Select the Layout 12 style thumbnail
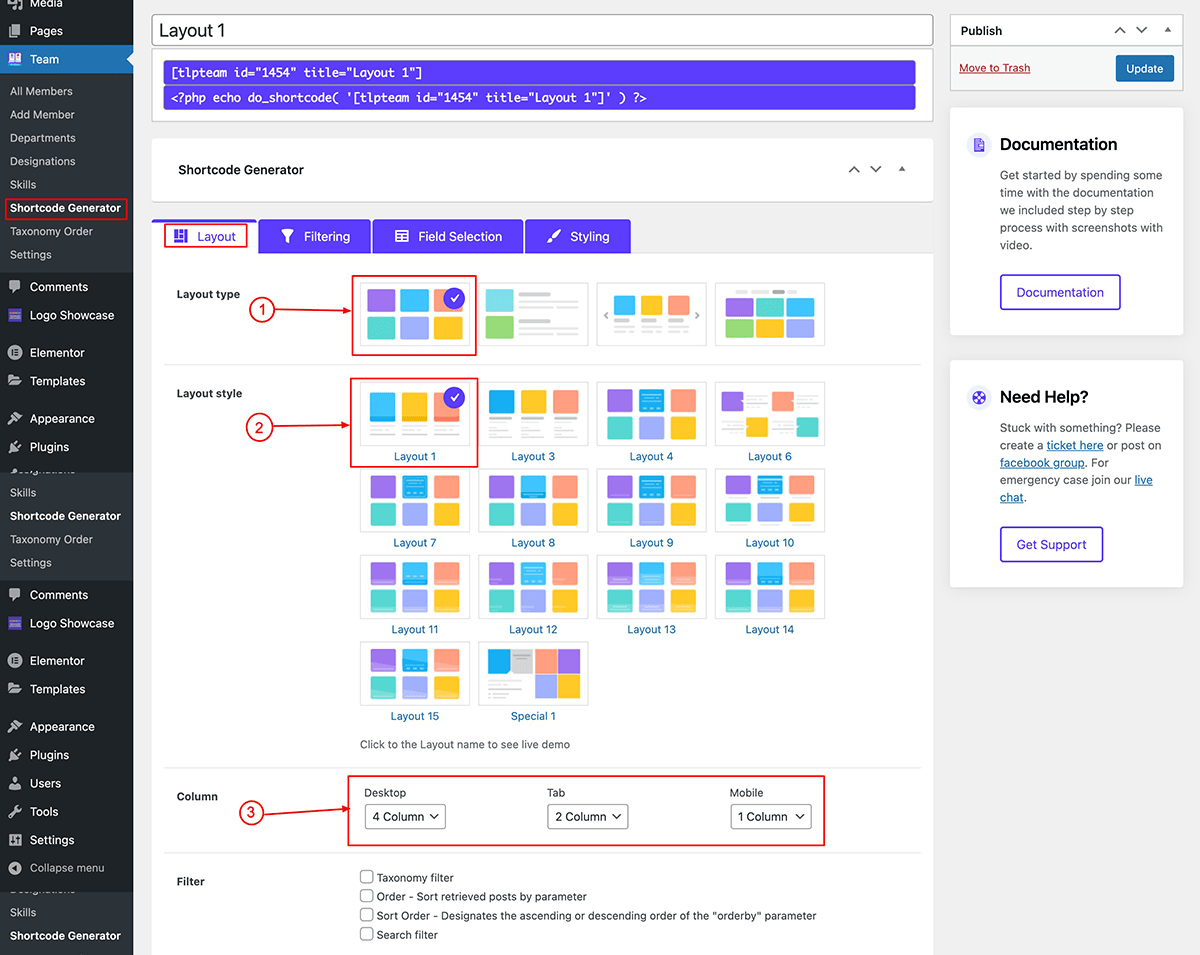This screenshot has width=1200, height=955. click(x=533, y=587)
